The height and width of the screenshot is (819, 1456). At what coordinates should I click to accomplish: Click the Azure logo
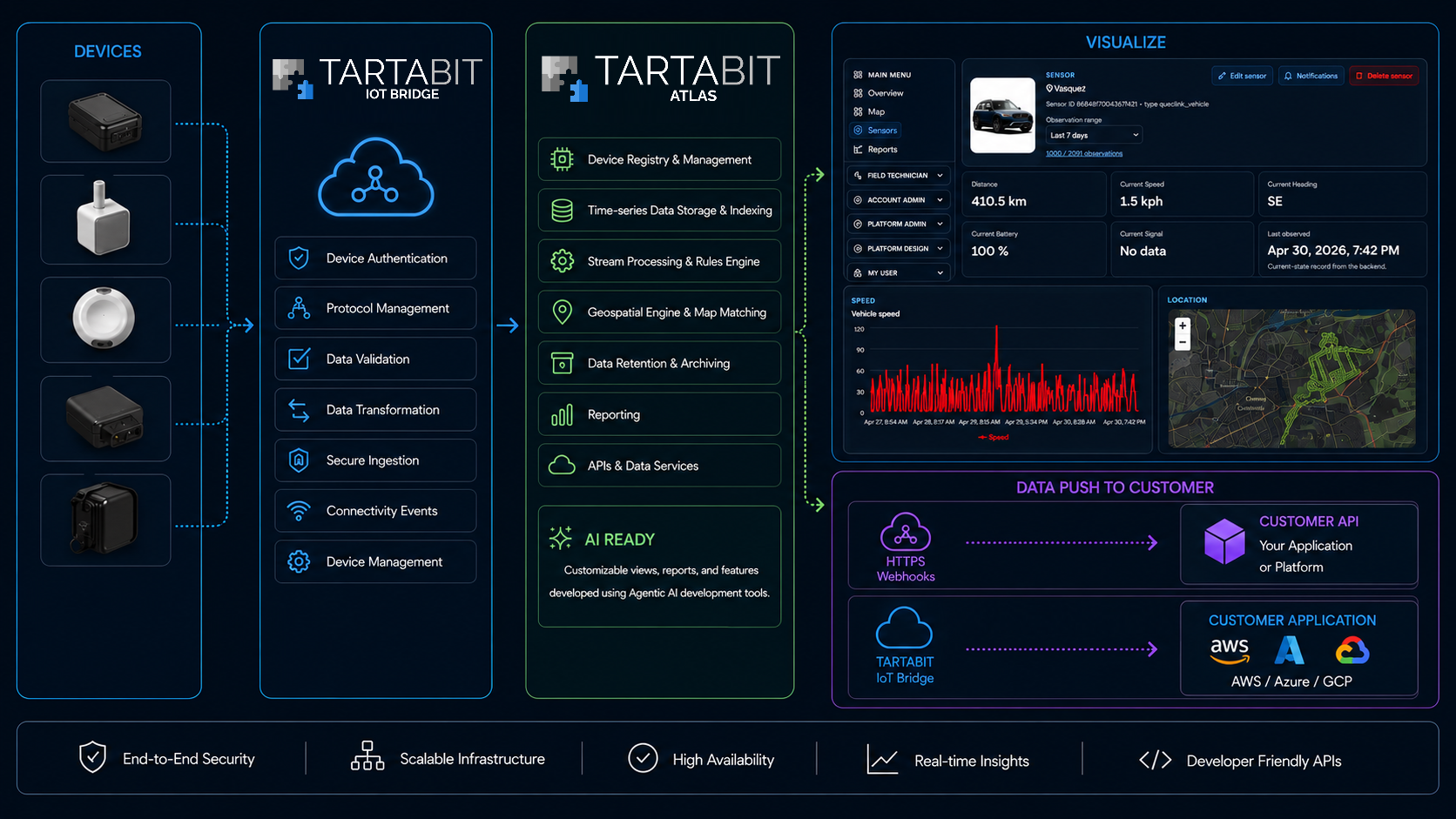coord(1290,650)
